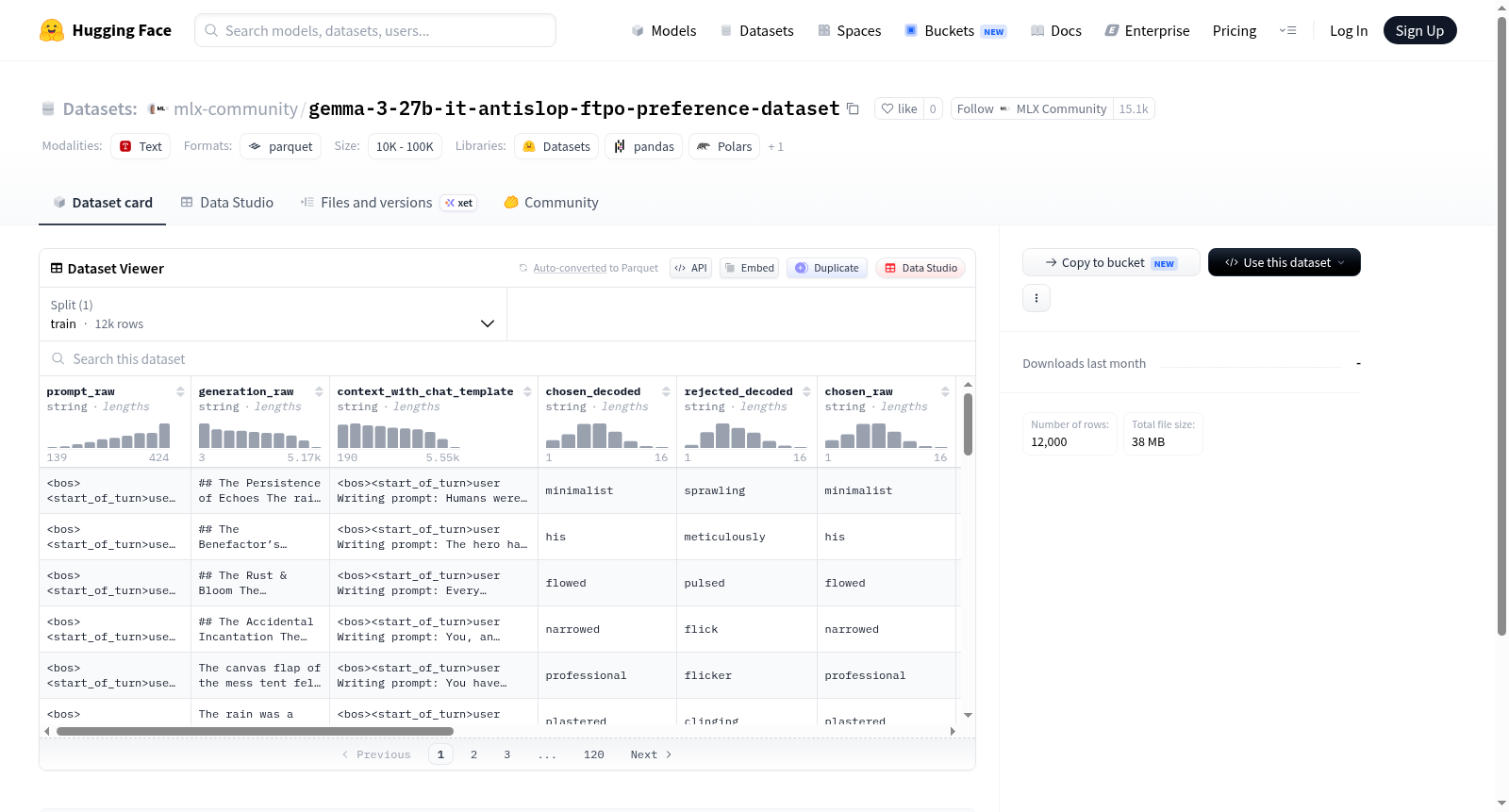The width and height of the screenshot is (1509, 812).
Task: Expand the Split train selector
Action: click(274, 314)
